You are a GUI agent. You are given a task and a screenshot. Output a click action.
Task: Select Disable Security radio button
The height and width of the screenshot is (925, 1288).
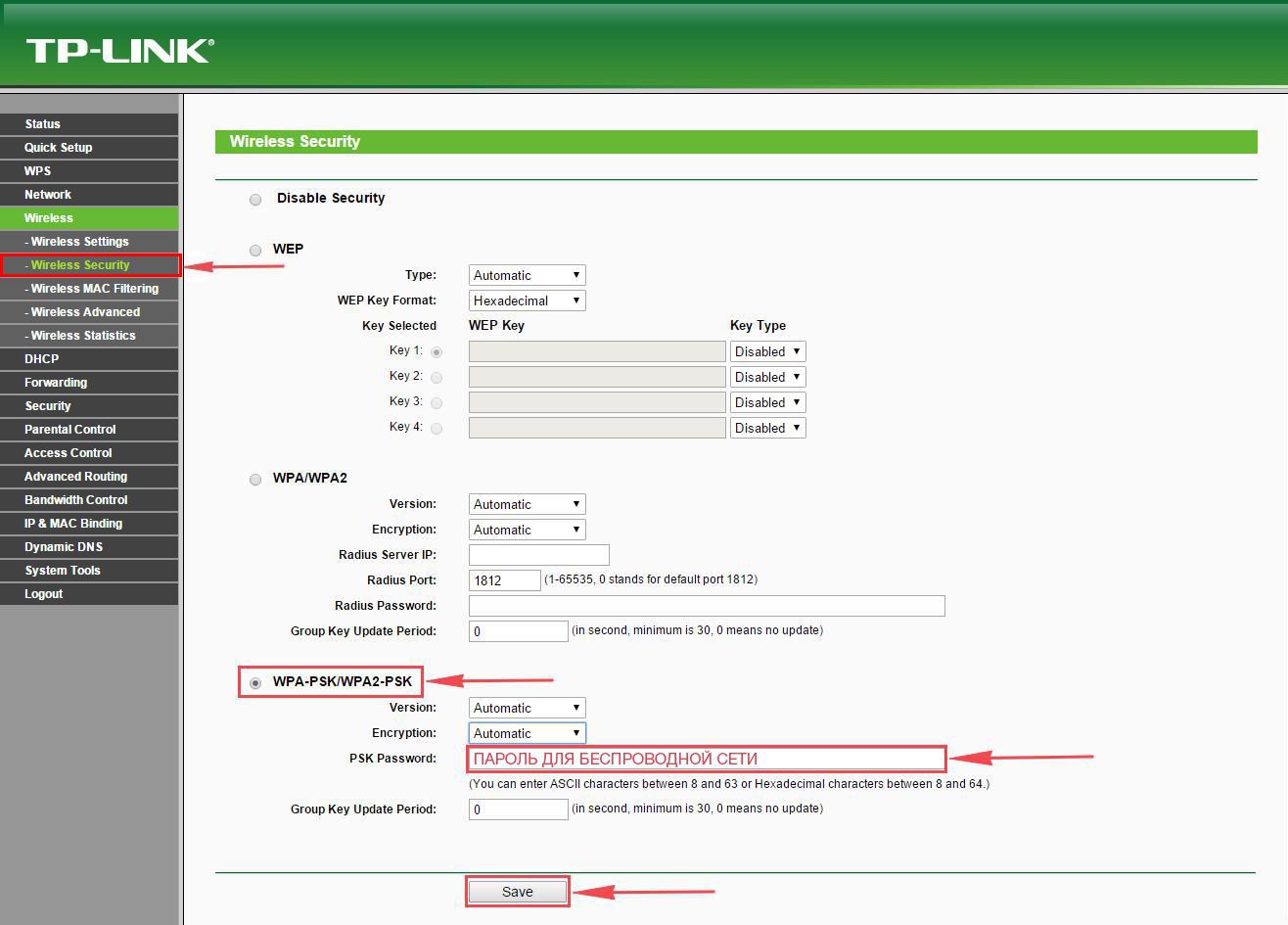(255, 199)
